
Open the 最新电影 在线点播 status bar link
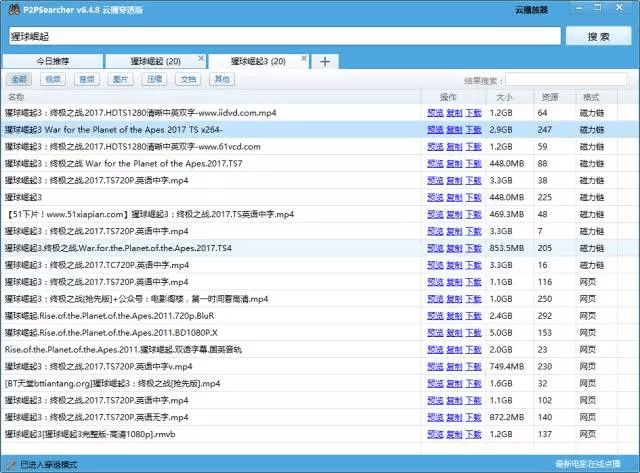click(588, 464)
